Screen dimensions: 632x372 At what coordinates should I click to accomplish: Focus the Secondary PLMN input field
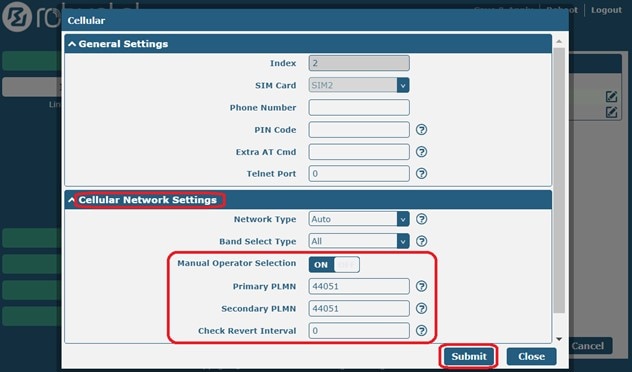point(359,309)
